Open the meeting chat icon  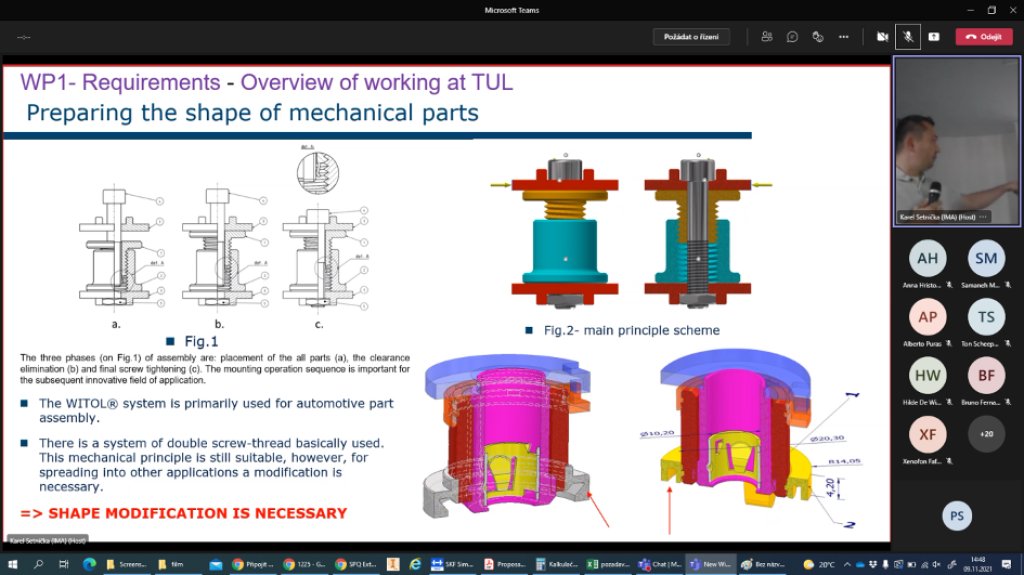(792, 36)
